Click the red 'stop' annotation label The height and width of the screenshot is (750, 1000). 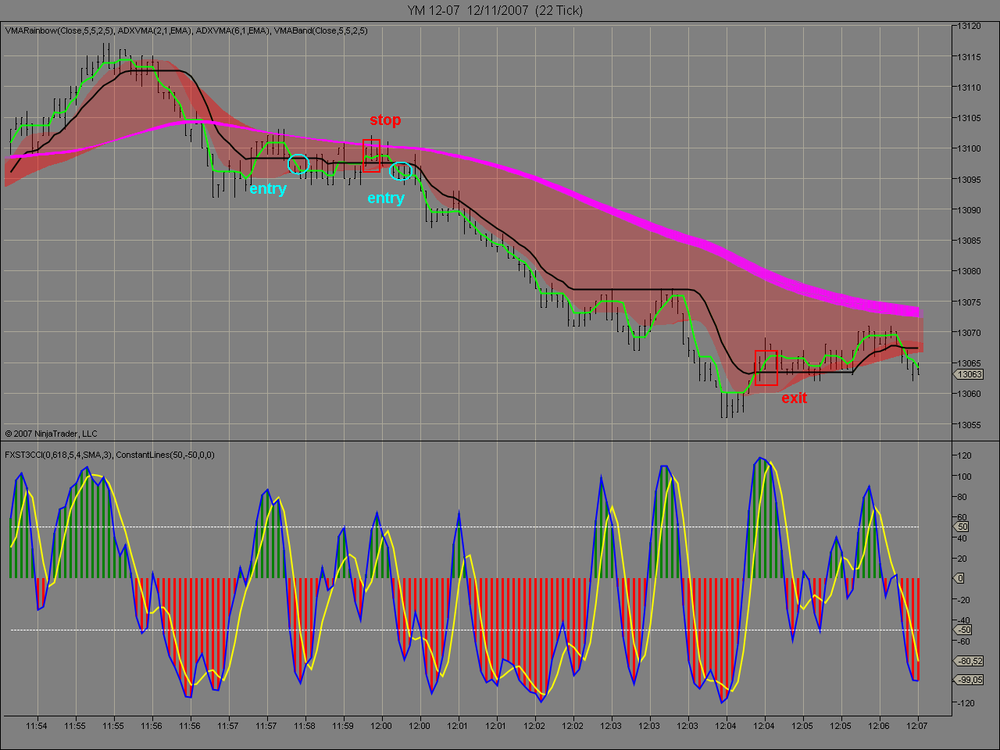(x=385, y=120)
